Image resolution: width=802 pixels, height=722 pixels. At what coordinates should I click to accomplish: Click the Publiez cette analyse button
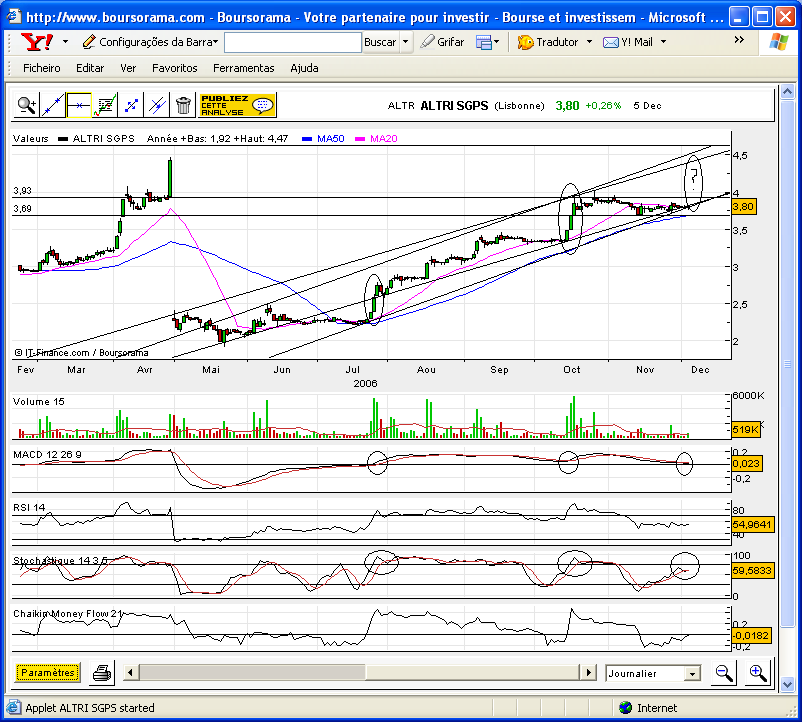(x=238, y=105)
